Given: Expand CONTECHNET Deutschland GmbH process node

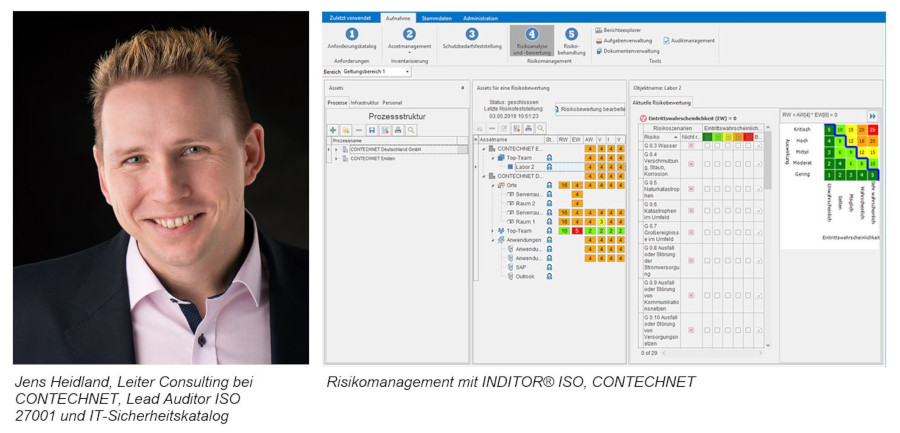Looking at the screenshot, I should (x=336, y=149).
